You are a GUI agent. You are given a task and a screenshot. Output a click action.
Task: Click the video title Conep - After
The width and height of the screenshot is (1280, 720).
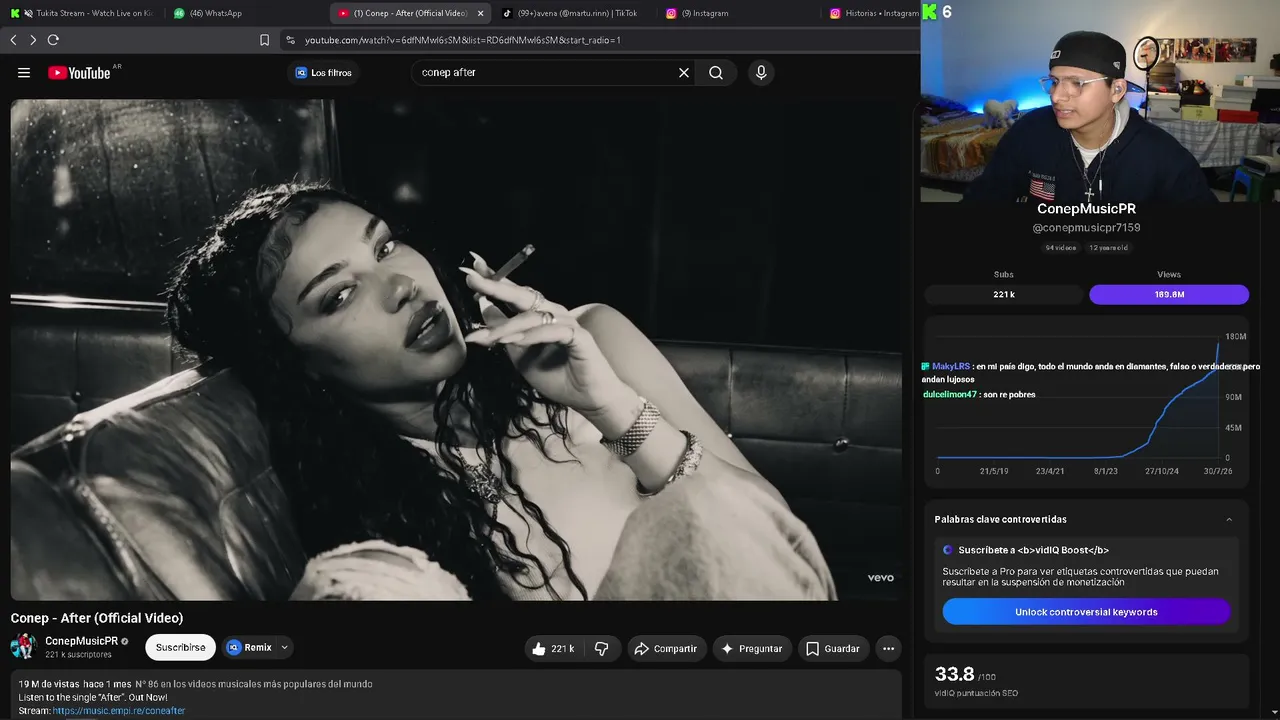point(97,618)
